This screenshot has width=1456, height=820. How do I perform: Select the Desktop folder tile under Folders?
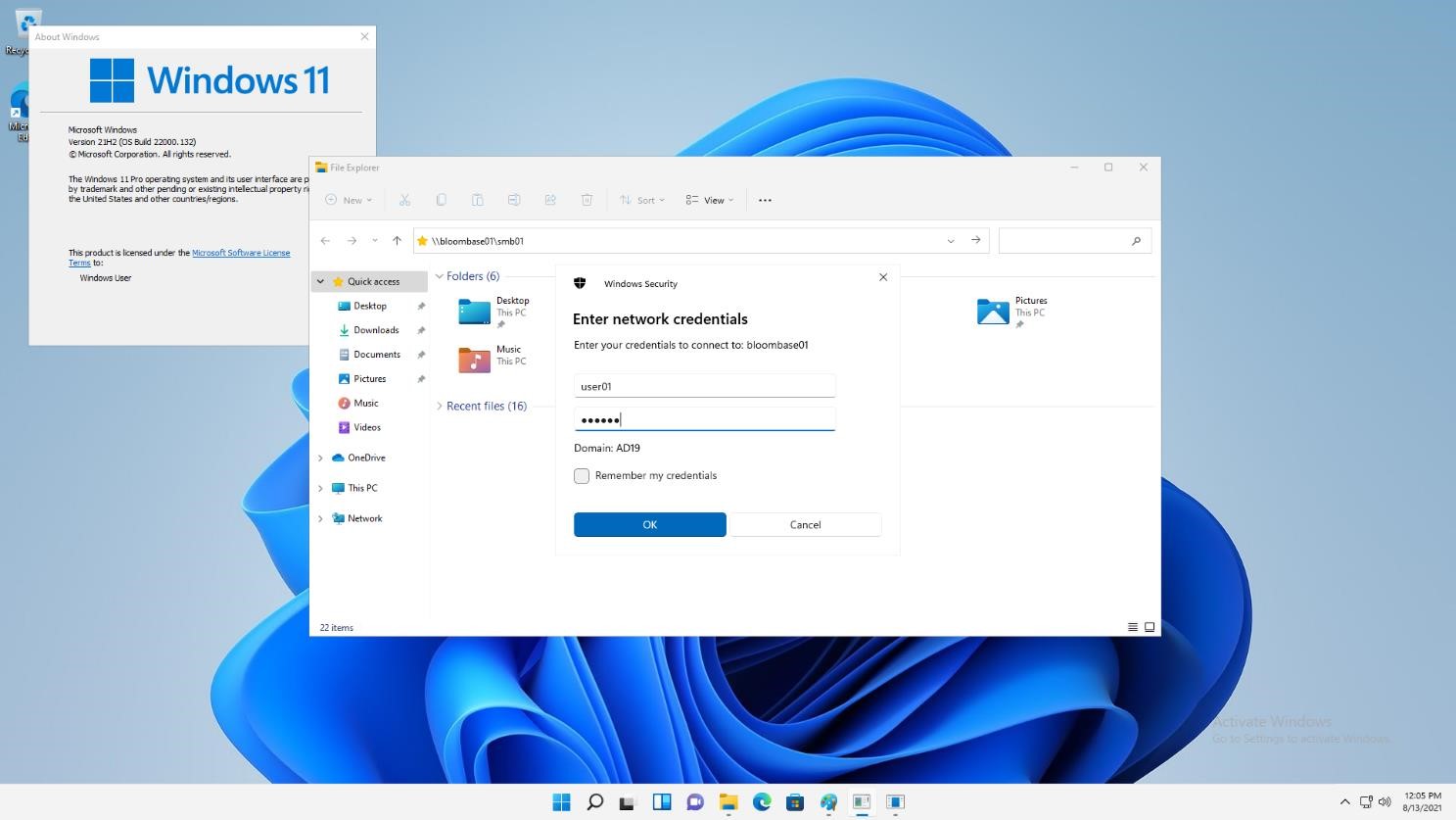pos(494,312)
